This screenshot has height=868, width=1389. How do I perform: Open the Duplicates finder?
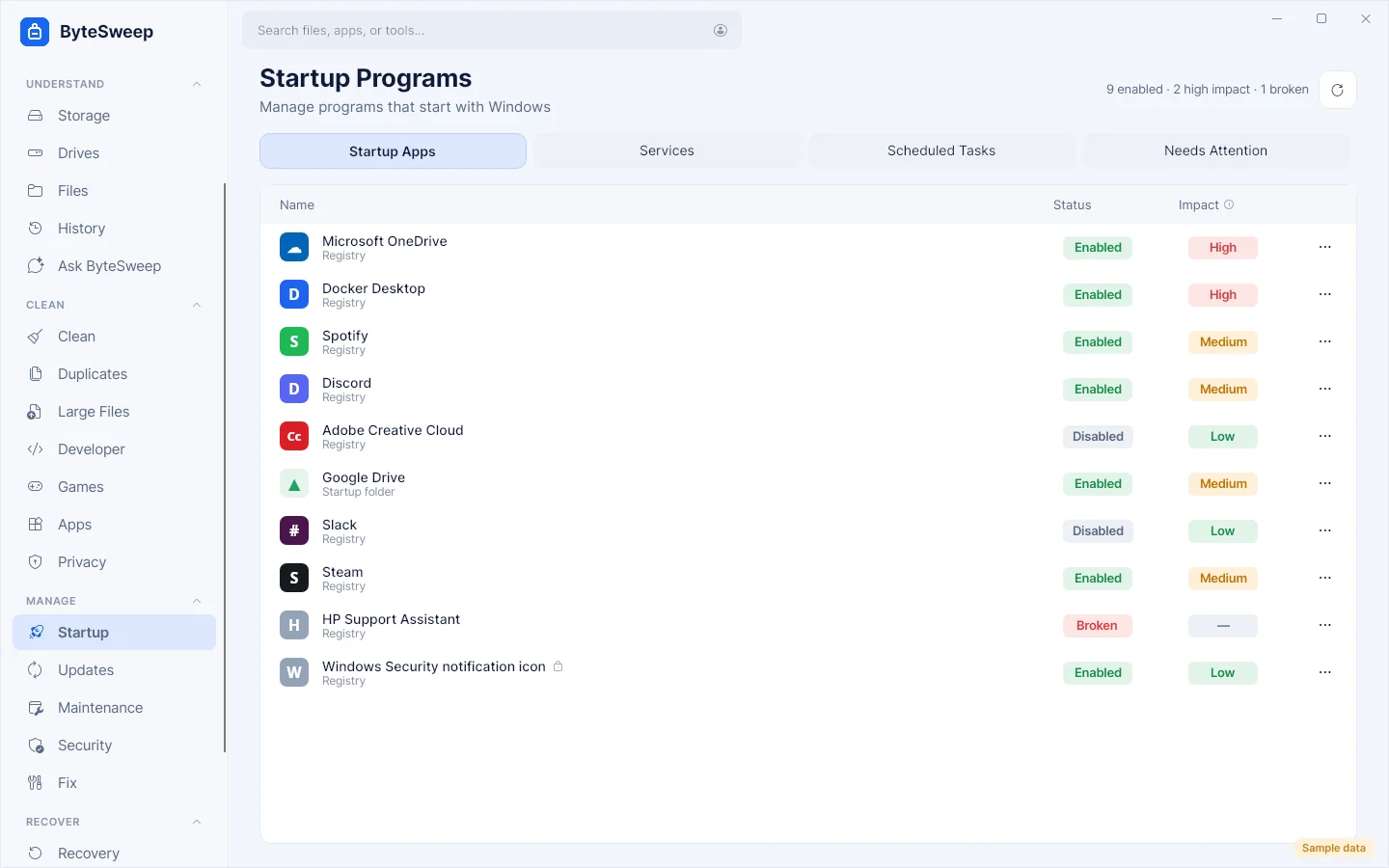[114, 374]
